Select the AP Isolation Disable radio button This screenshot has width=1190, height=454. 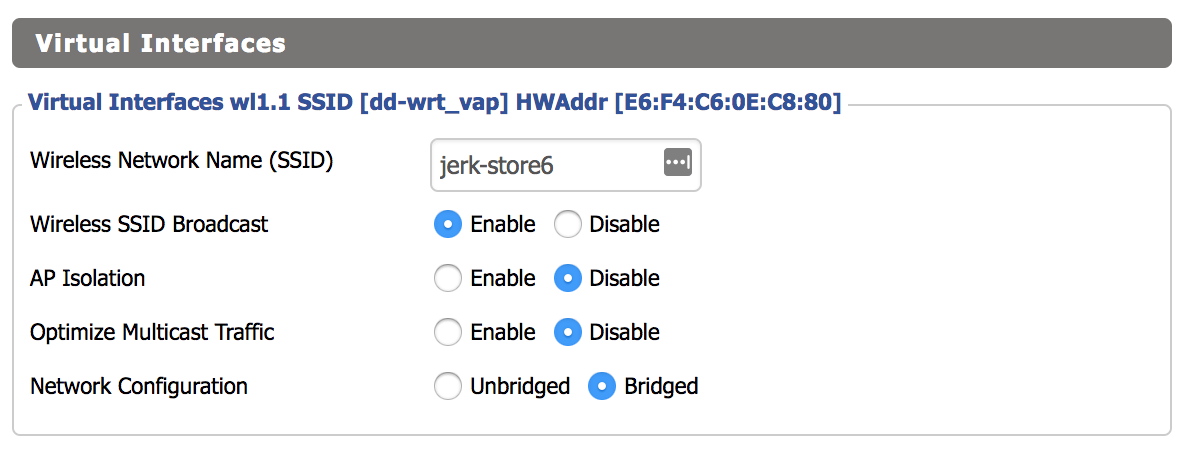tap(568, 278)
